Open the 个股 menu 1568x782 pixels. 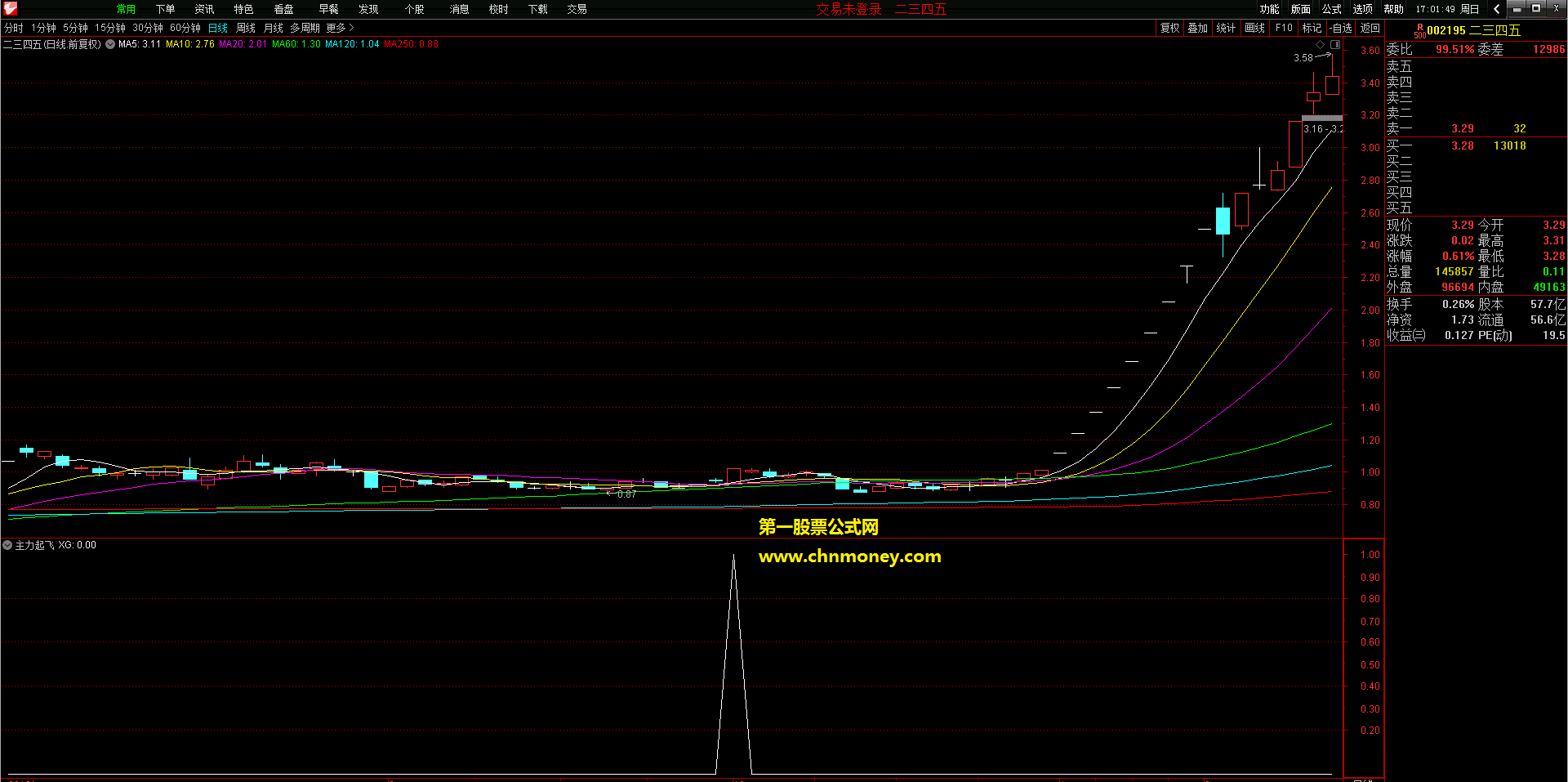[x=414, y=9]
